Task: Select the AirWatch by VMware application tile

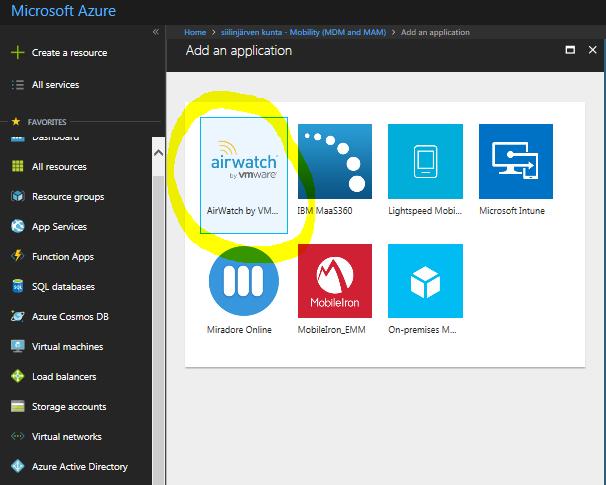Action: click(x=244, y=175)
